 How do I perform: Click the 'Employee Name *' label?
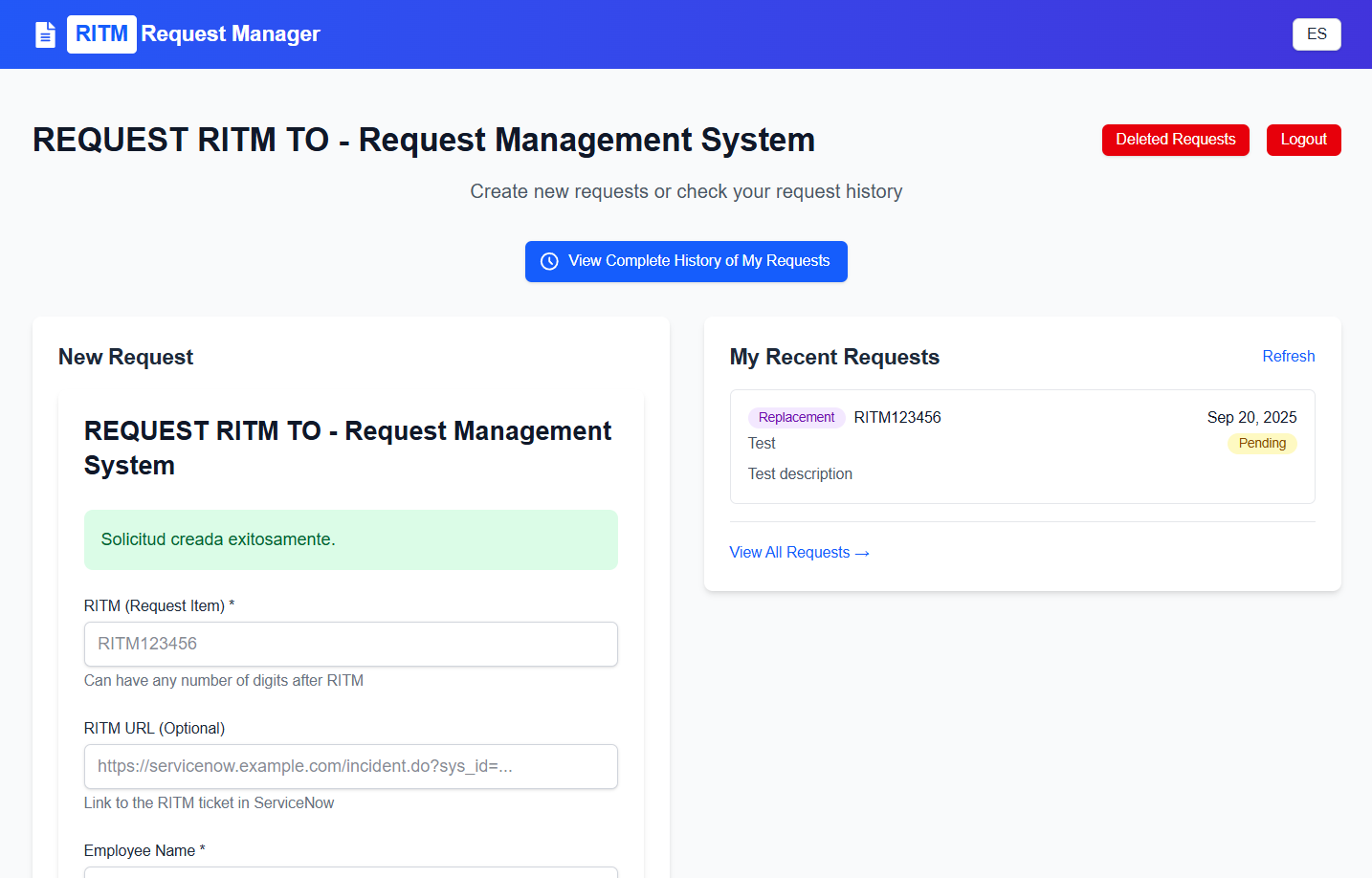click(x=144, y=850)
